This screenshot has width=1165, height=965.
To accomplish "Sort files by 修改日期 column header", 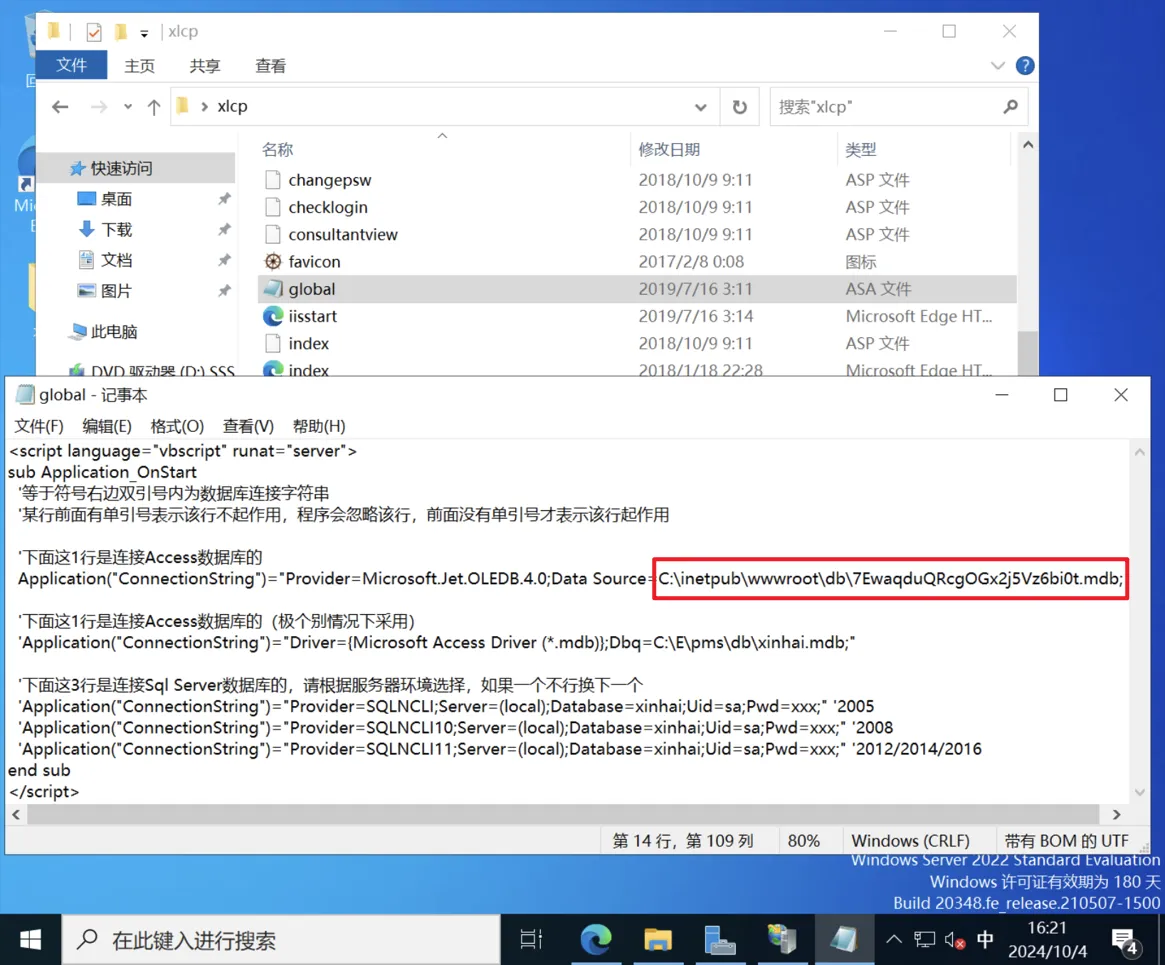I will [669, 149].
